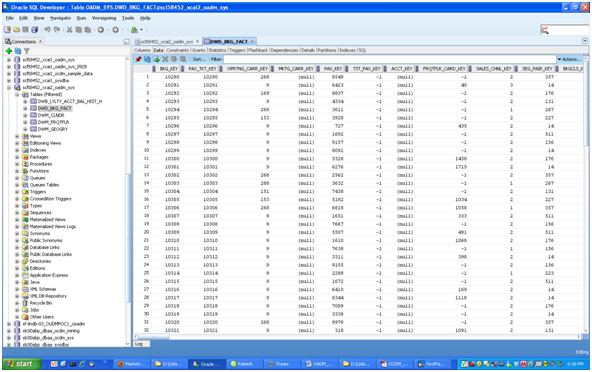The height and width of the screenshot is (372, 592).
Task: Click the Open folder icon in main toolbar
Action: tap(17, 29)
